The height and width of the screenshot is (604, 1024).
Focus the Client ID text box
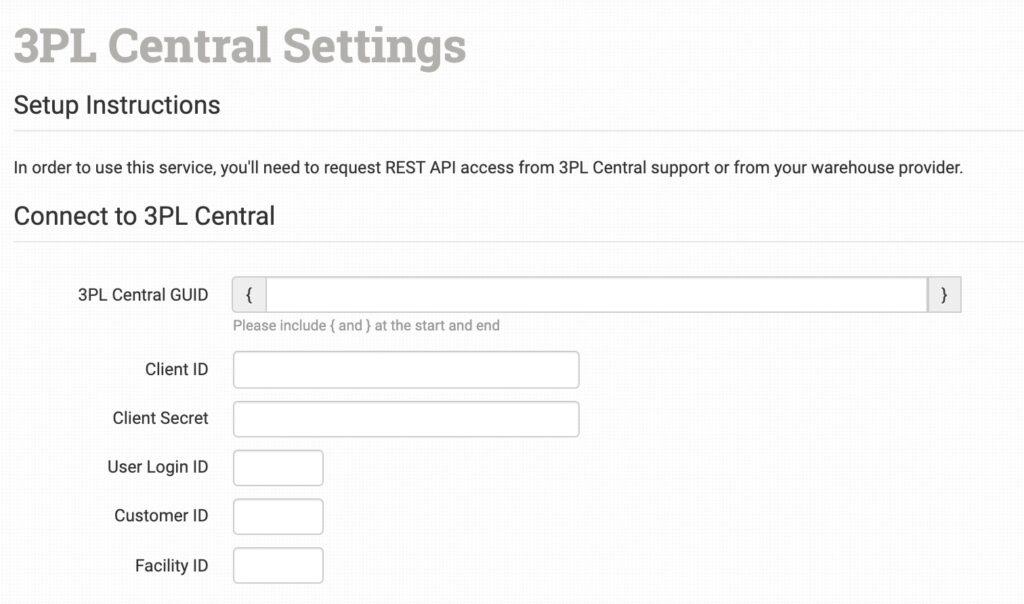point(406,370)
